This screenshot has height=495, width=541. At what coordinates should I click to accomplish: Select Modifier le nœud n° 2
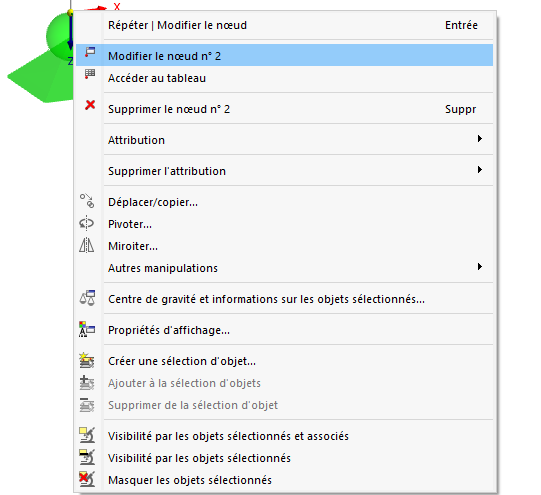click(284, 55)
